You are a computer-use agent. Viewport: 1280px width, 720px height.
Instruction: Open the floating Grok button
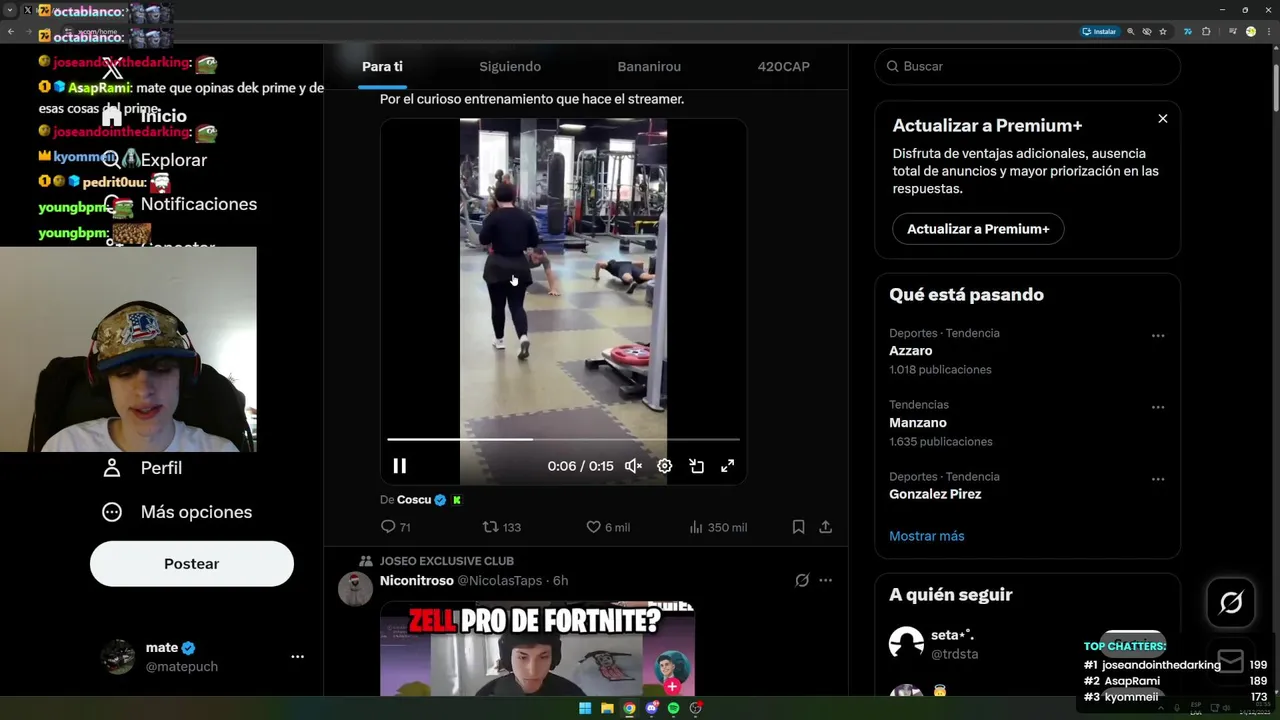coord(1231,602)
